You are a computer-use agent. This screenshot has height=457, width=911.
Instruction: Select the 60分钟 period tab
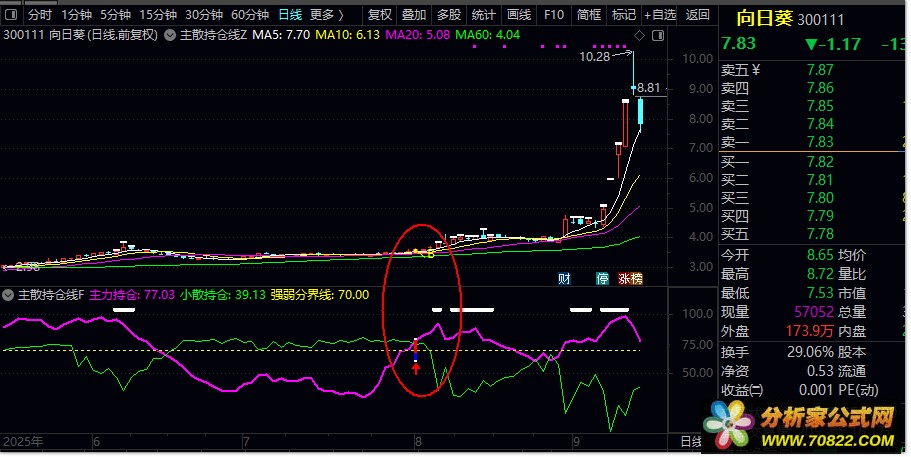250,15
